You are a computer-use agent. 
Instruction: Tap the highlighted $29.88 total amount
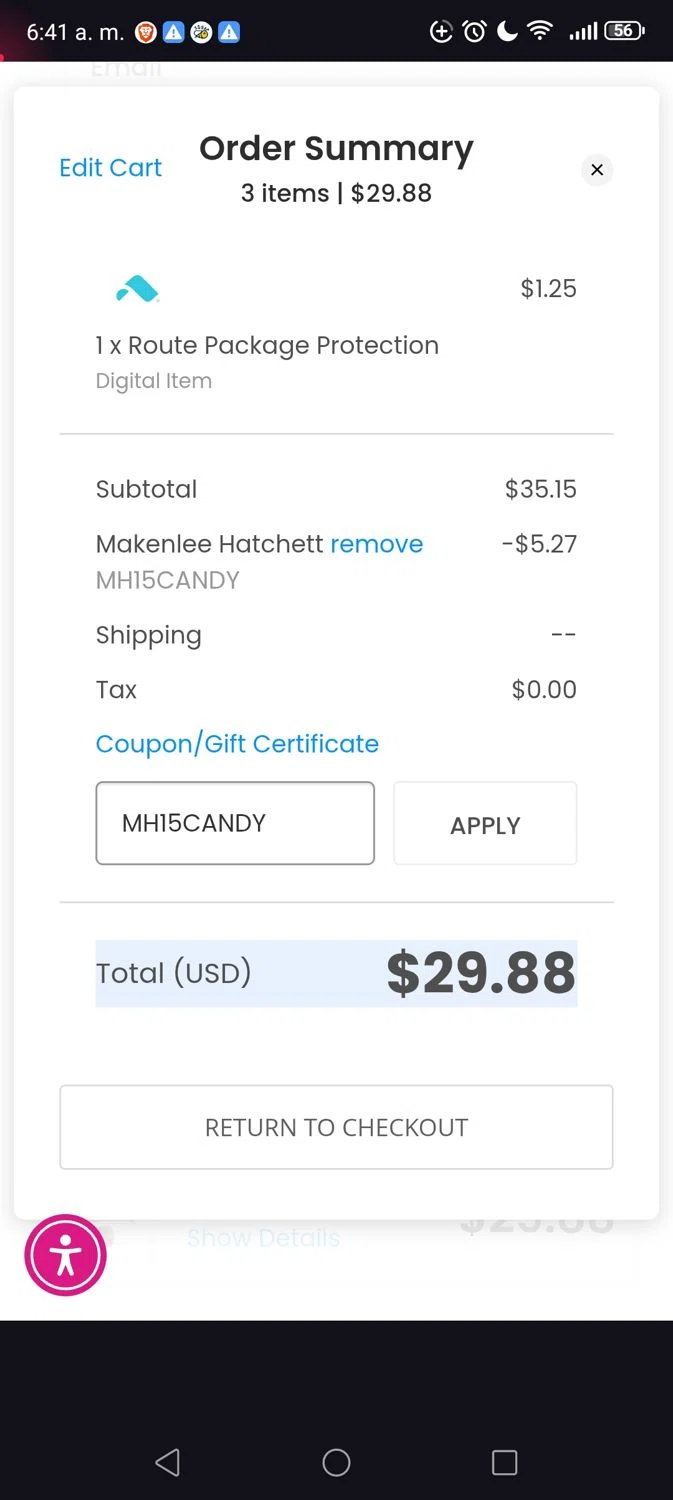[x=480, y=973]
